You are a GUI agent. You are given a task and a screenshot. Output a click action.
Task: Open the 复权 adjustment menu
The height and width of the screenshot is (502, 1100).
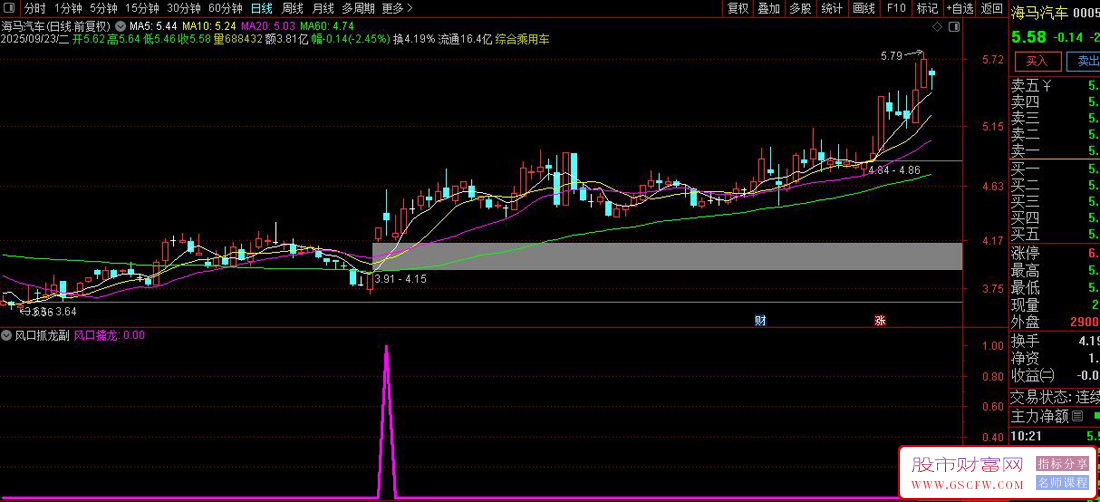738,8
